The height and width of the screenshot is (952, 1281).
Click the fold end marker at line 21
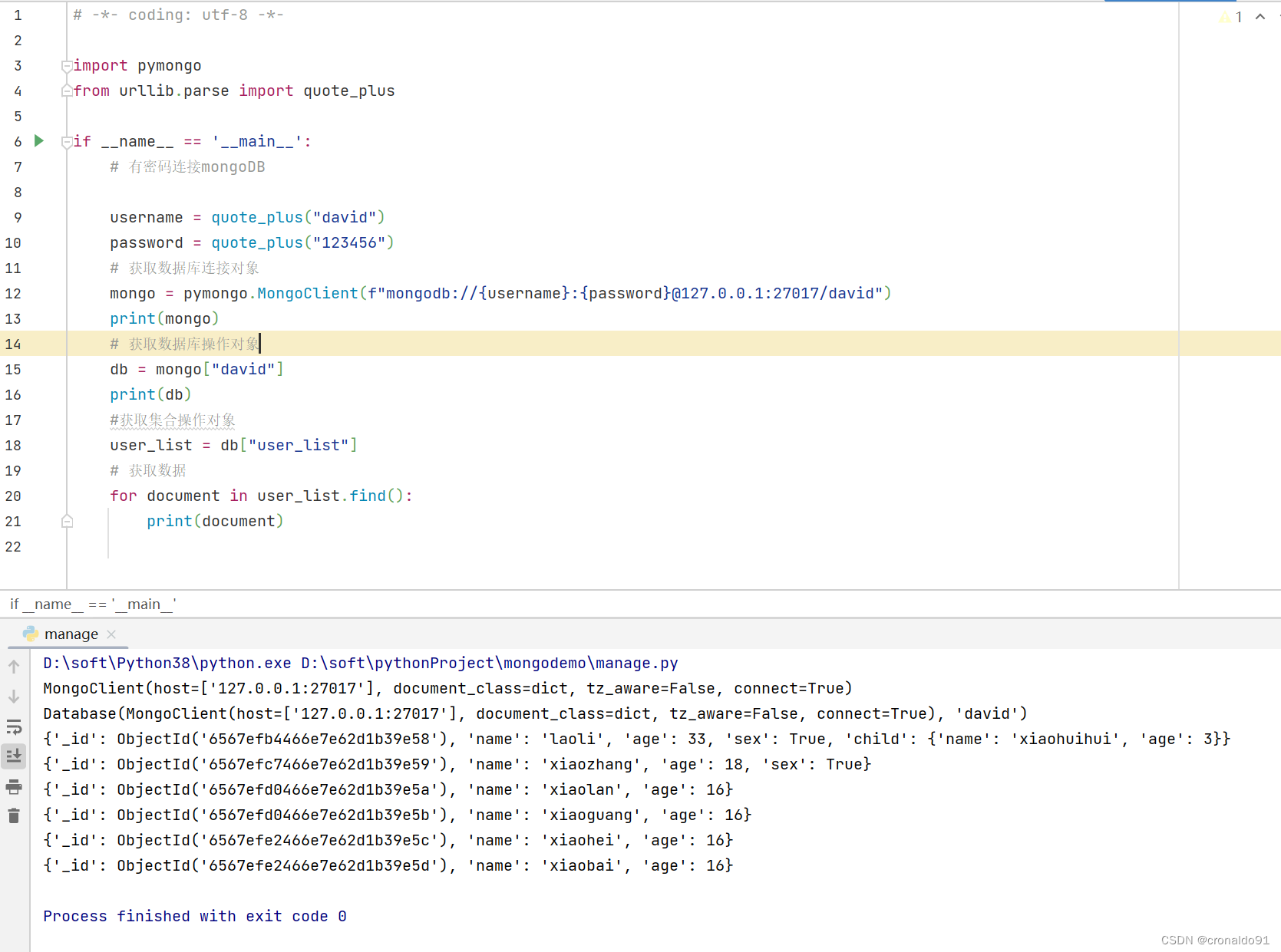67,522
